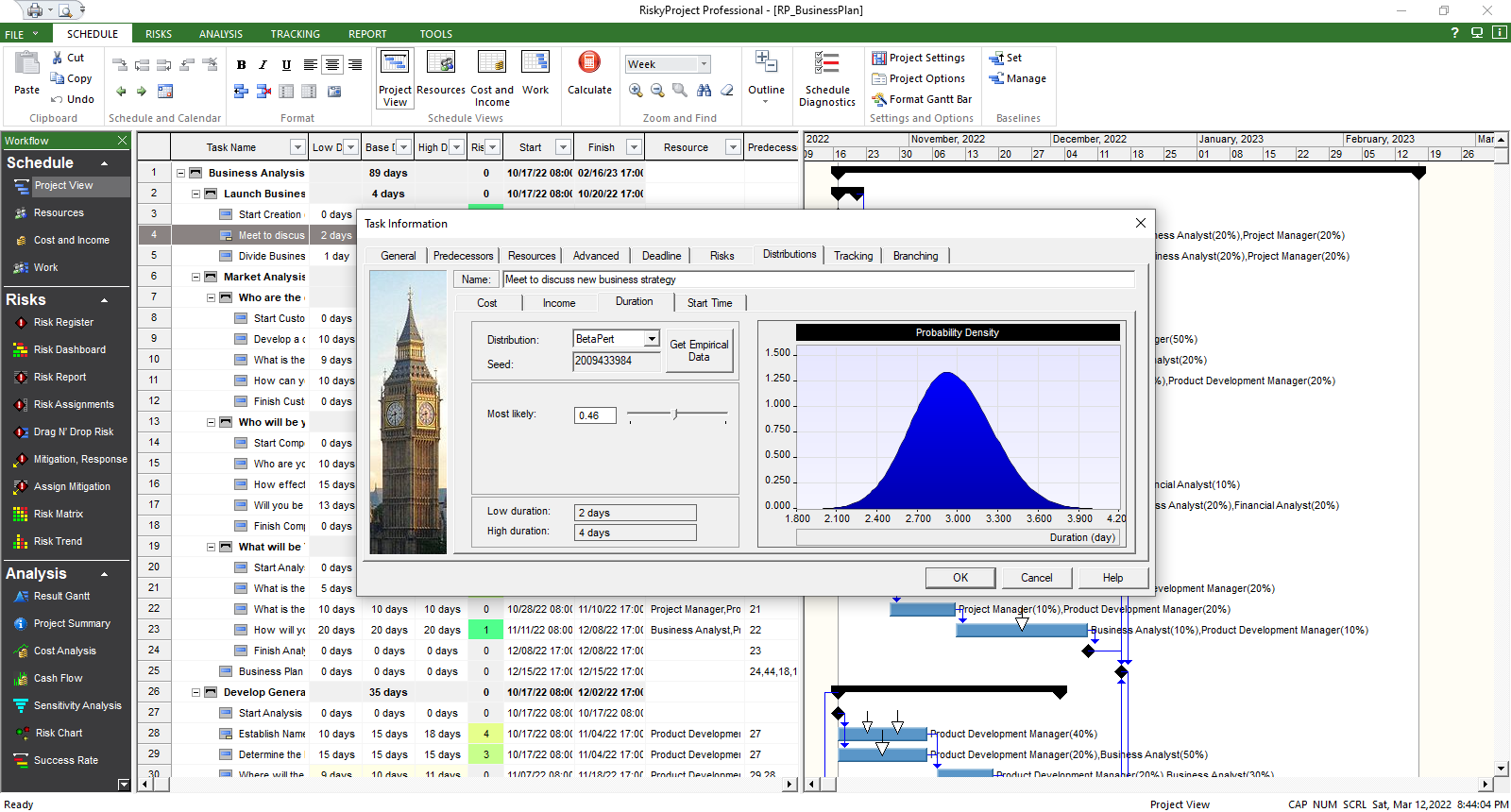Open Risk Matrix in sidebar
Viewport: 1511px width, 812px height.
tap(59, 514)
